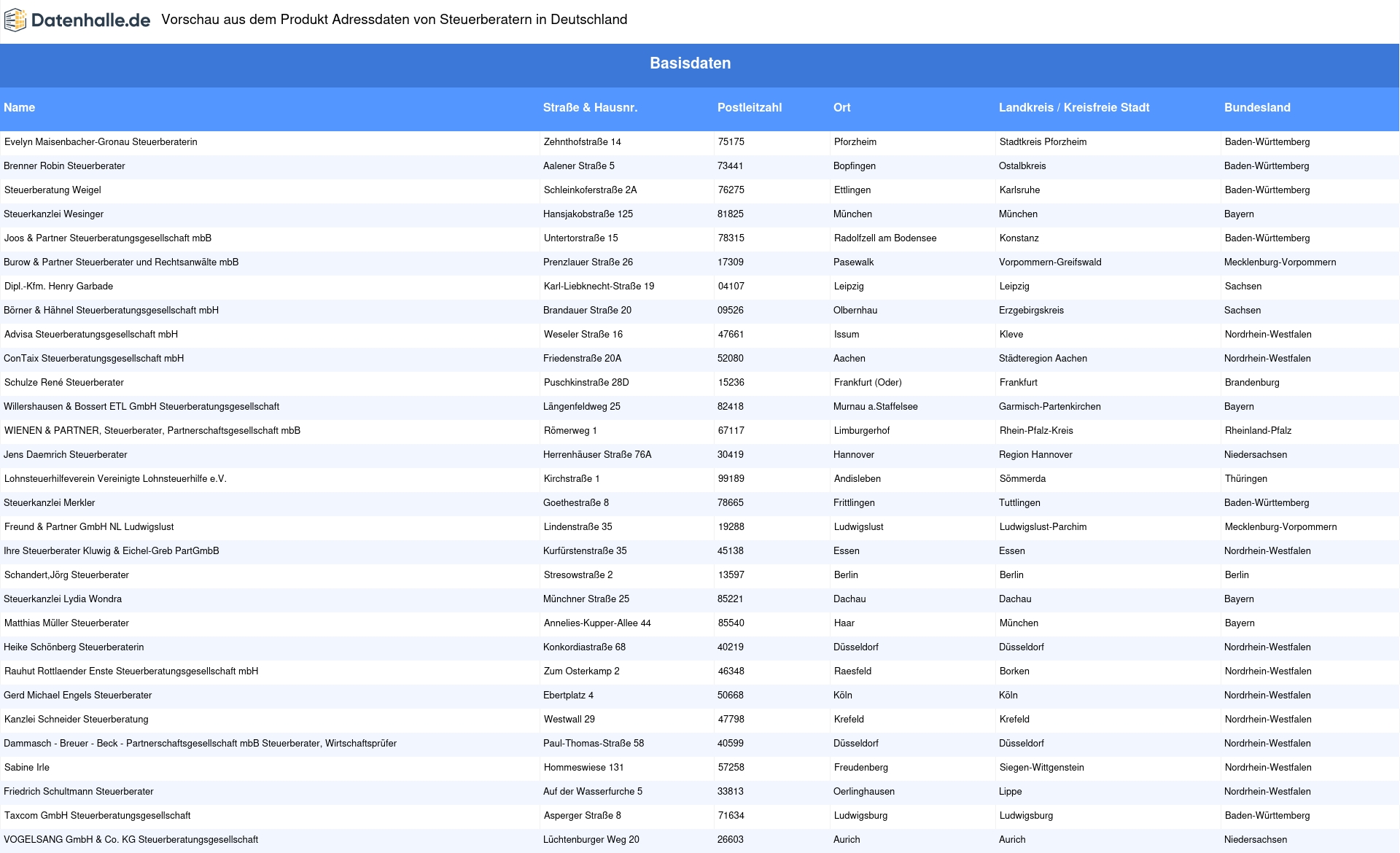Click the Landkreis / Kreisfreie Stadt header
The image size is (1400, 853).
point(1074,108)
